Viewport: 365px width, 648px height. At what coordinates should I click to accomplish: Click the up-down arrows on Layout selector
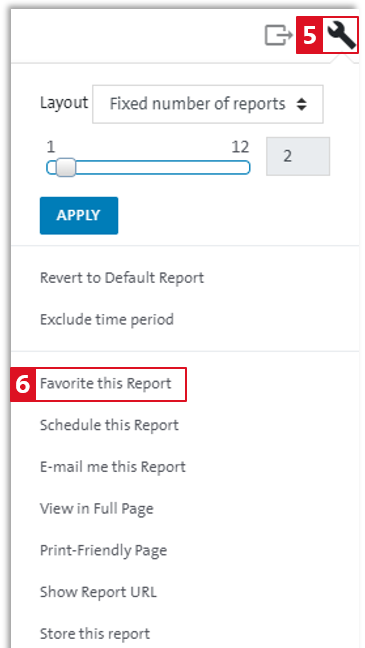click(x=302, y=105)
